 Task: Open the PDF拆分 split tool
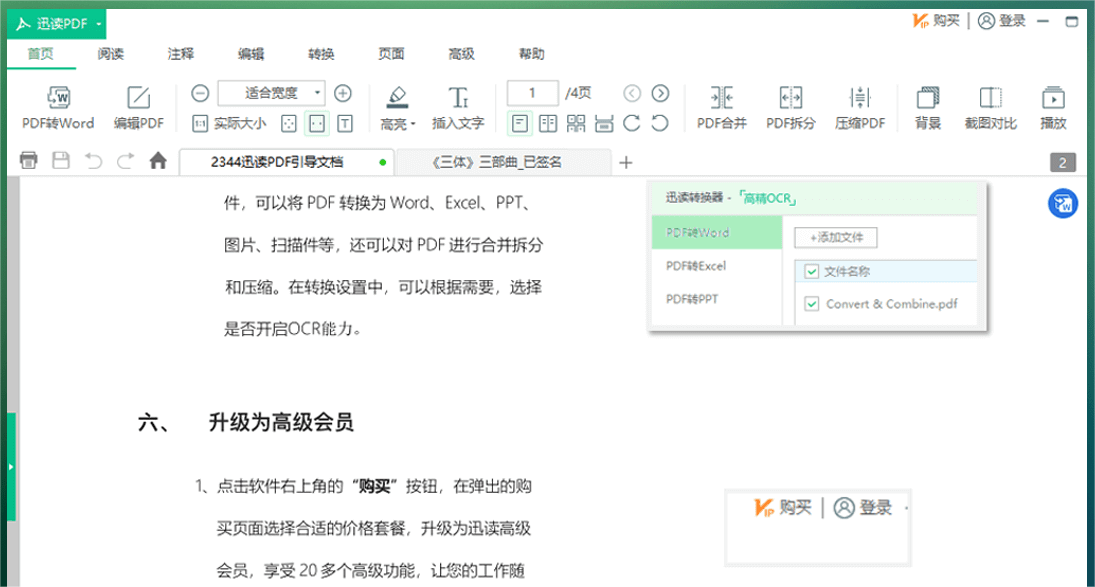coord(791,107)
